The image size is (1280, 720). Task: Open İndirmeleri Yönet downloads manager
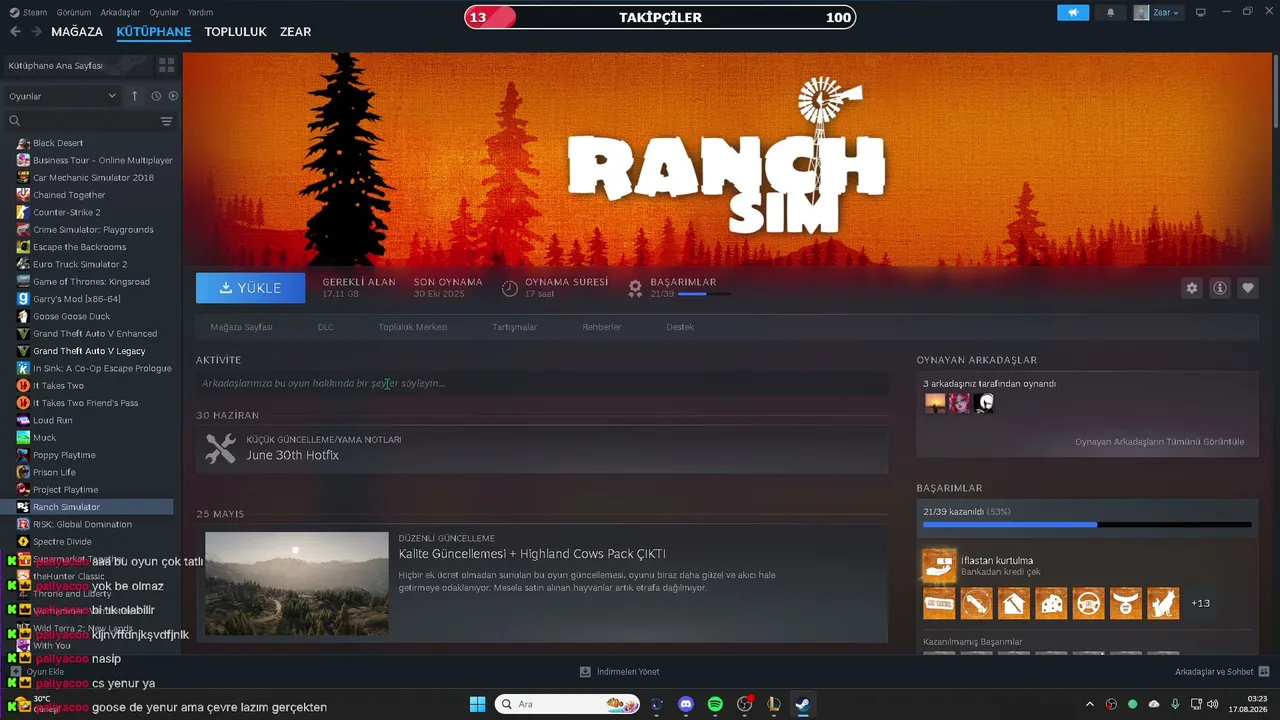[620, 672]
